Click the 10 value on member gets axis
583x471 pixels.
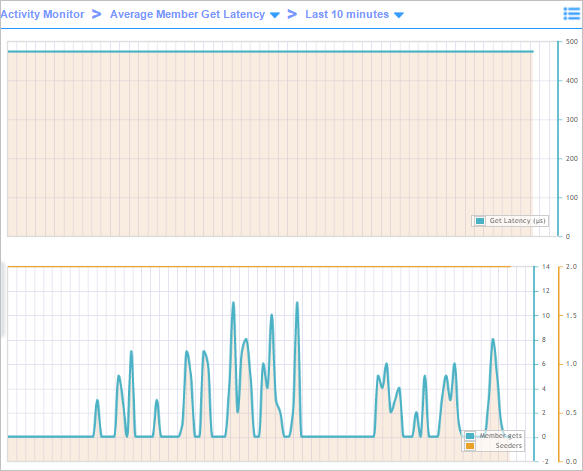point(545,316)
